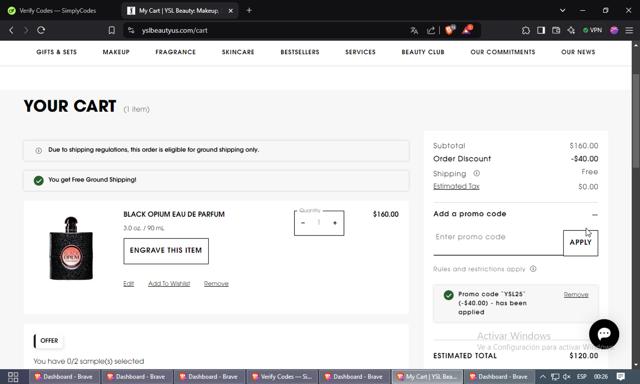640x384 pixels.
Task: Open the tab search chevron
Action: [562, 11]
